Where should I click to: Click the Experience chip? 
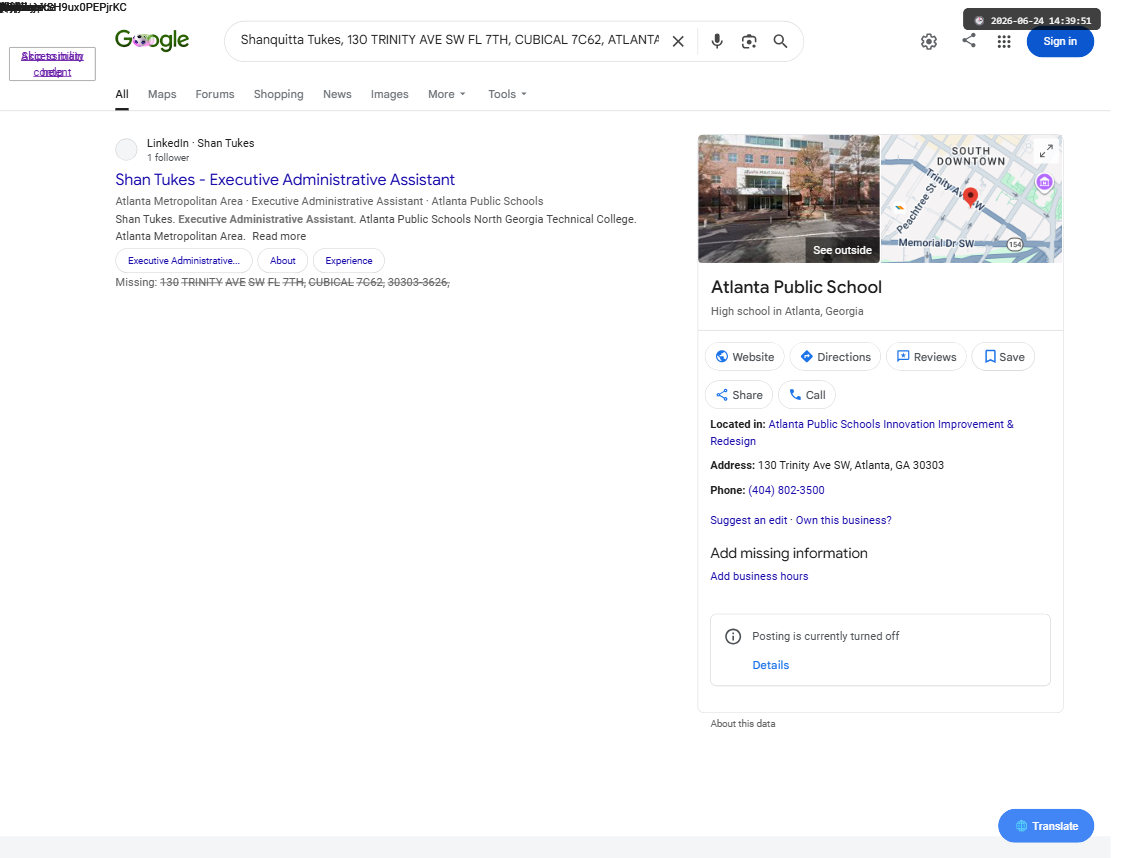pyautogui.click(x=348, y=260)
